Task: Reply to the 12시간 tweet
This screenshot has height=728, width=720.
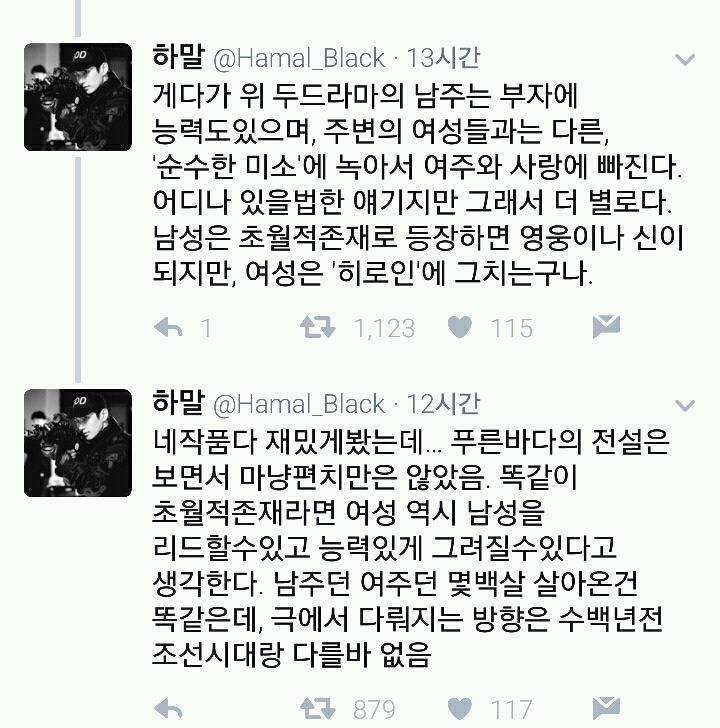Action: click(168, 709)
